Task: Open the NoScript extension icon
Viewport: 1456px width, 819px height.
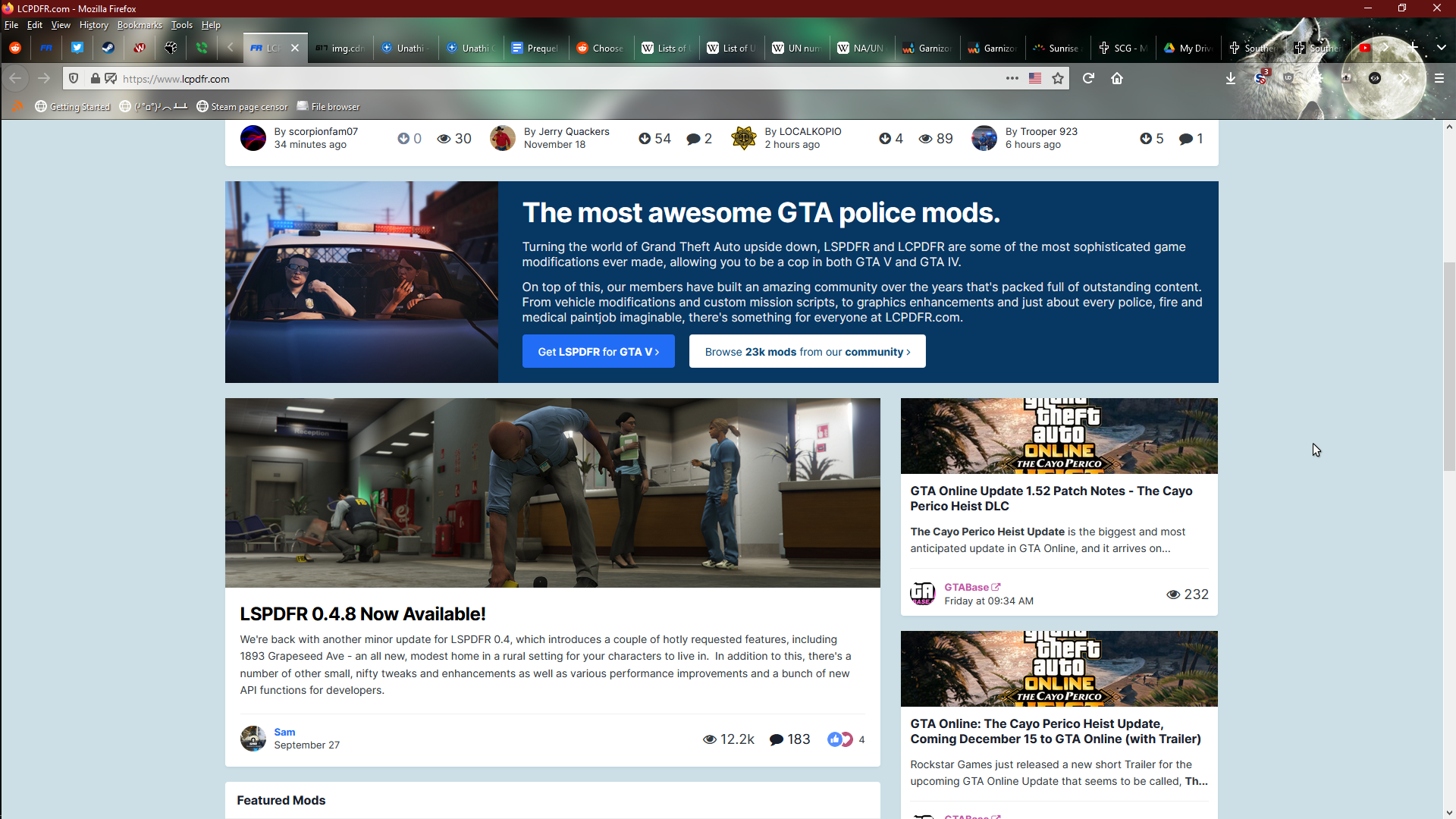Action: click(x=1260, y=78)
